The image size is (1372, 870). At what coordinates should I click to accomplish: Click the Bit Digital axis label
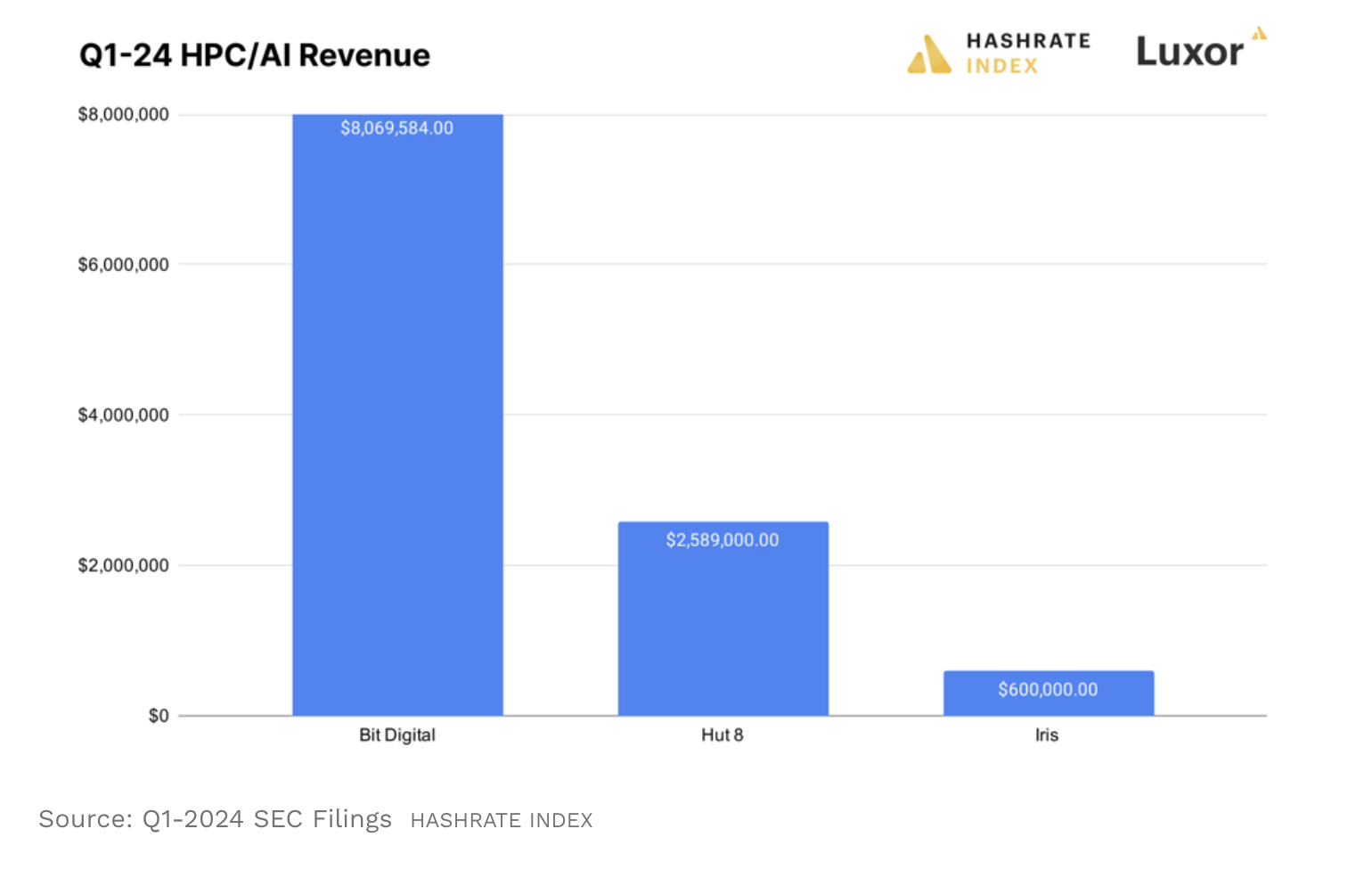click(397, 735)
